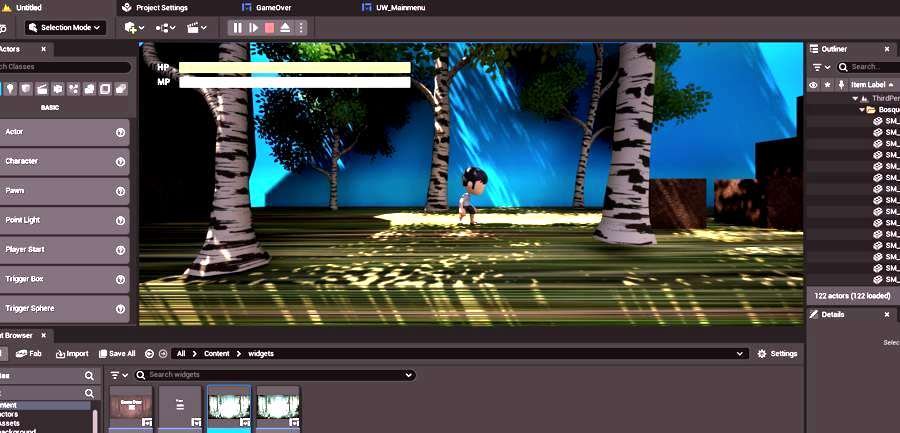Click the Frame Skip advance button
The image size is (900, 433).
tap(253, 28)
